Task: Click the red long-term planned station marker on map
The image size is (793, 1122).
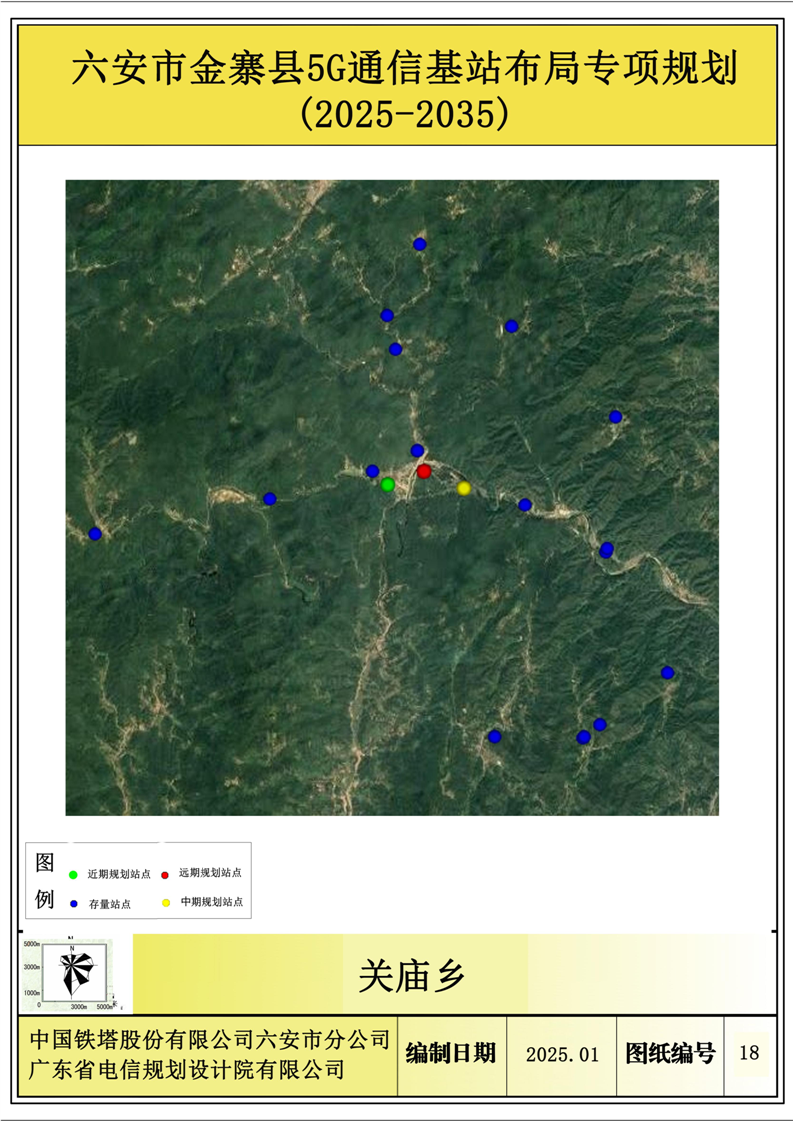Action: 424,471
